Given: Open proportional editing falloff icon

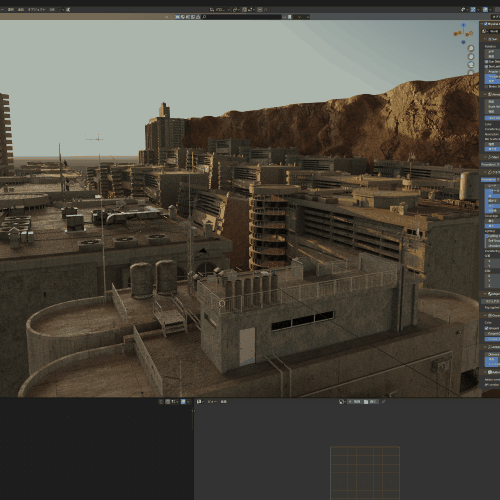Looking at the screenshot, I should coord(266,10).
